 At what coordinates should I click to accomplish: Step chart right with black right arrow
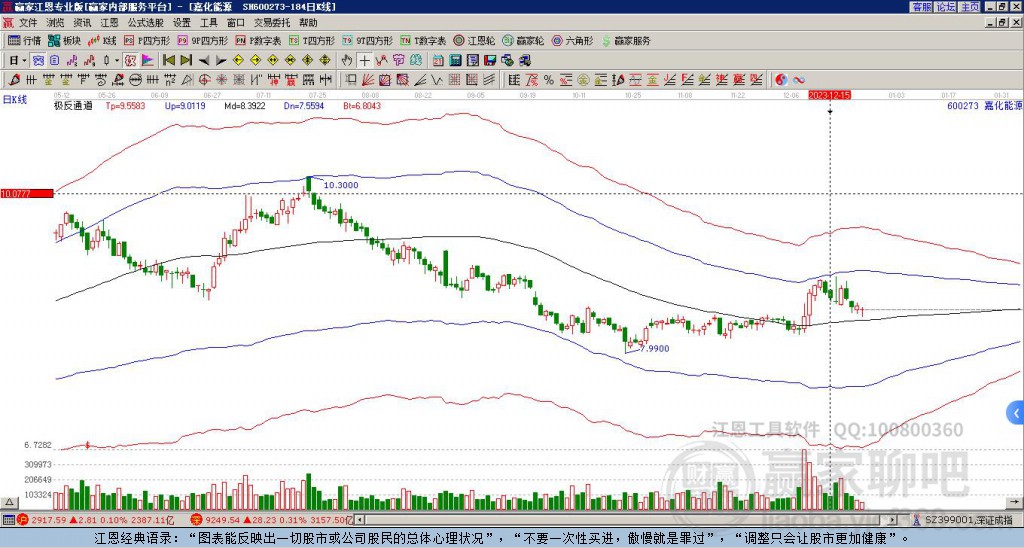pos(221,60)
